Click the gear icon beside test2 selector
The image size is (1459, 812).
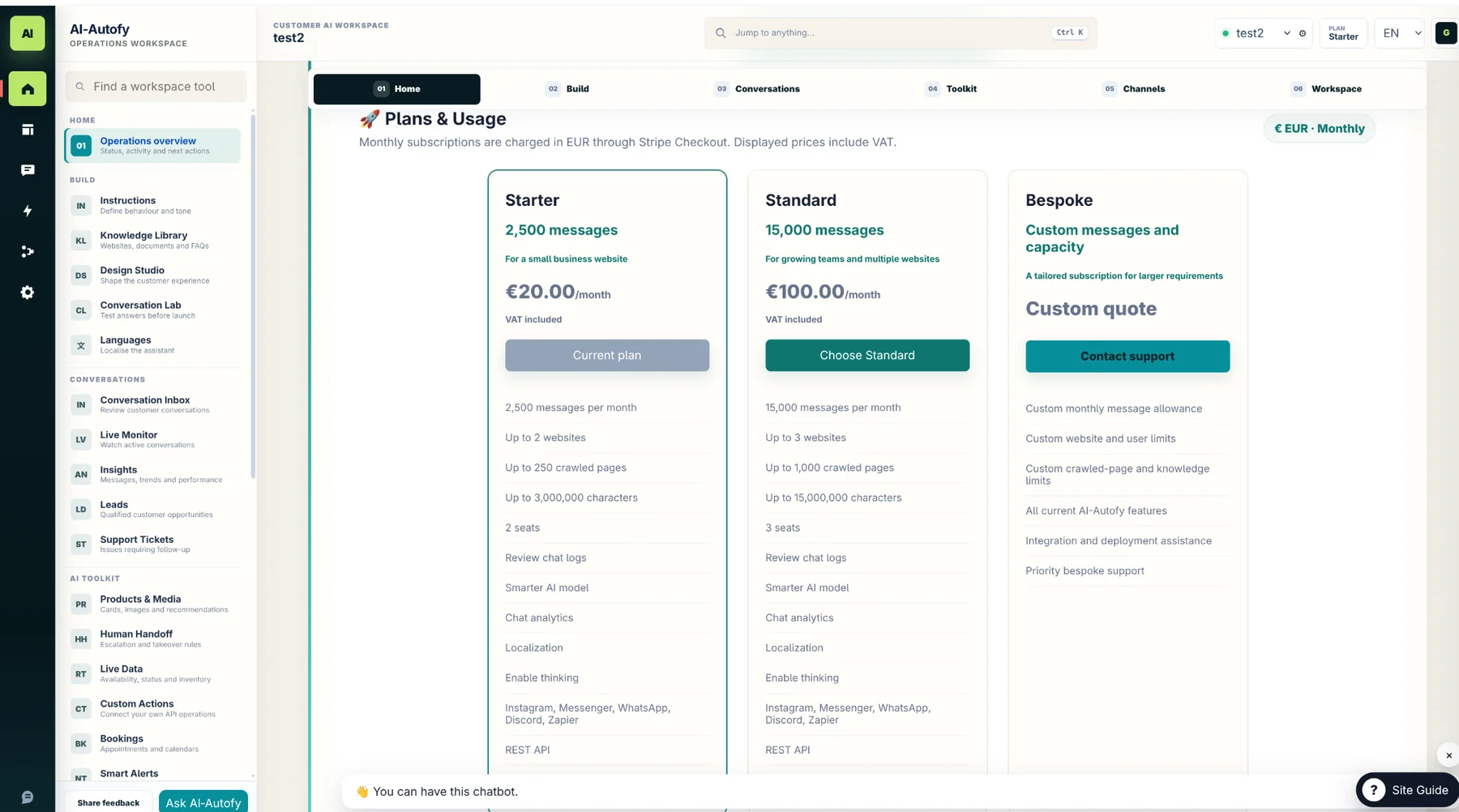(x=1303, y=33)
